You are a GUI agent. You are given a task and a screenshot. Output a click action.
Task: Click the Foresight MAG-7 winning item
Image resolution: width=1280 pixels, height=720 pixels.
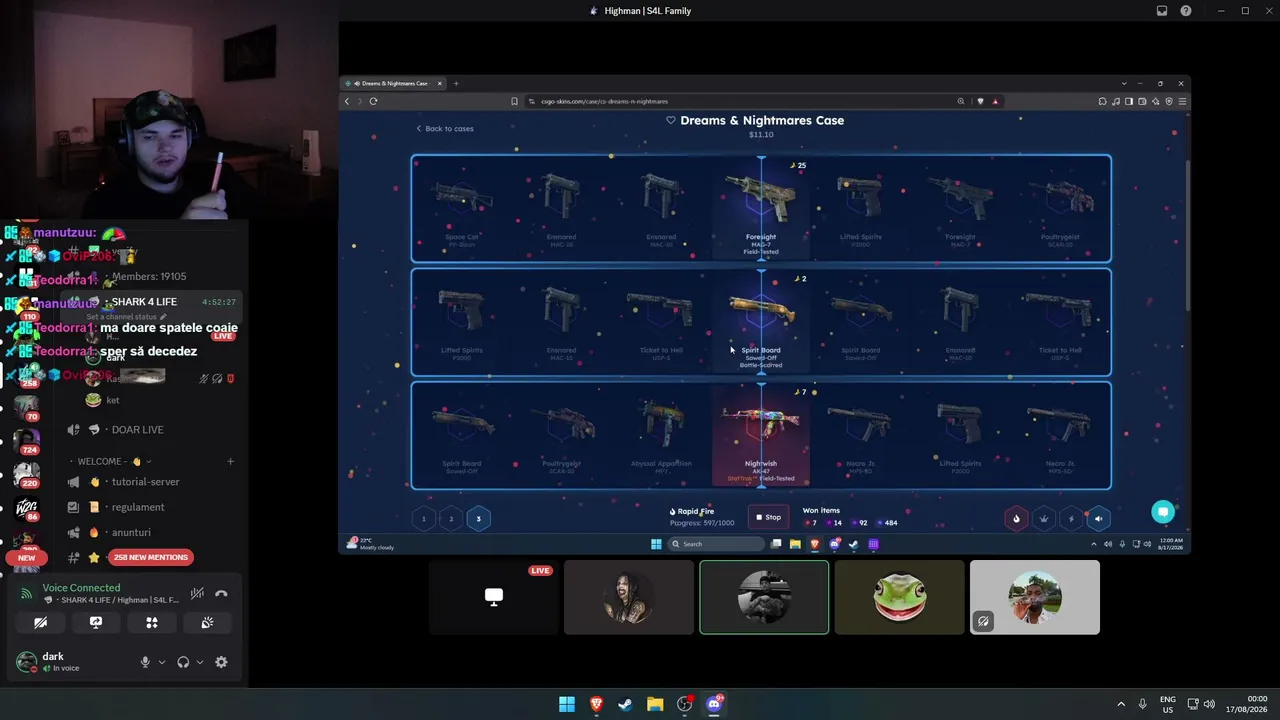click(761, 208)
